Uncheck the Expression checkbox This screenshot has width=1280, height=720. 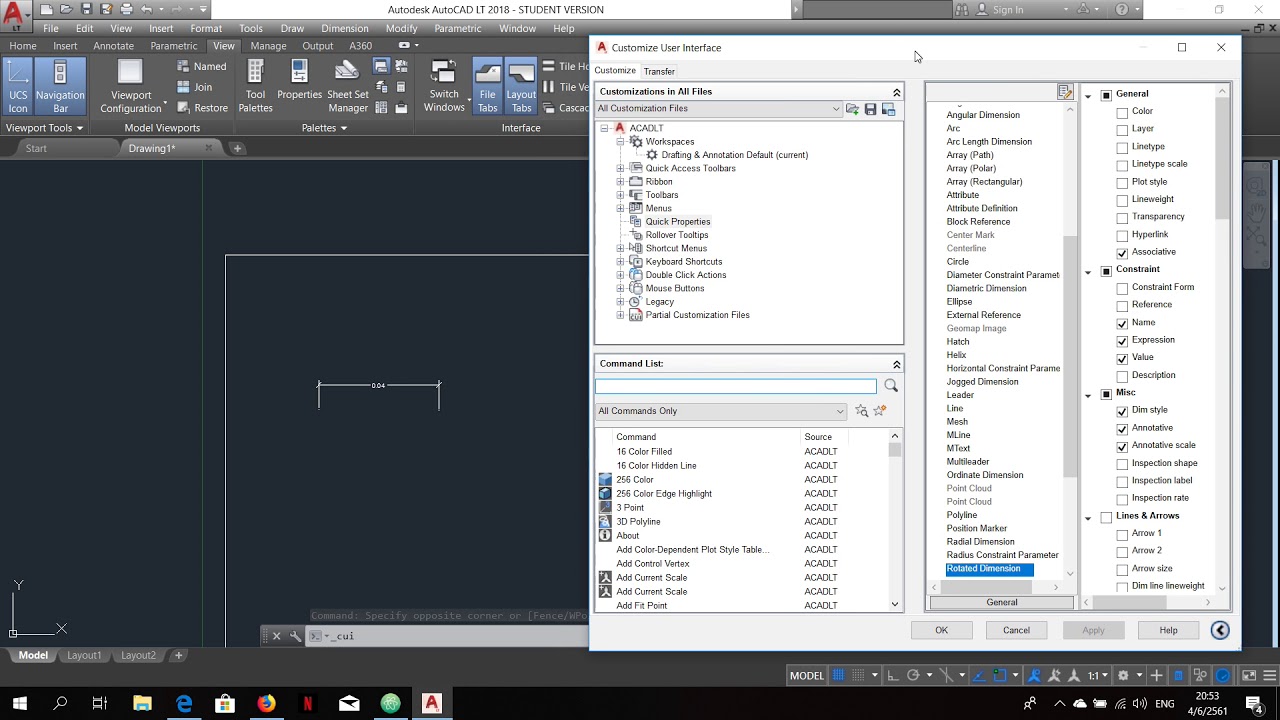[x=1122, y=340]
